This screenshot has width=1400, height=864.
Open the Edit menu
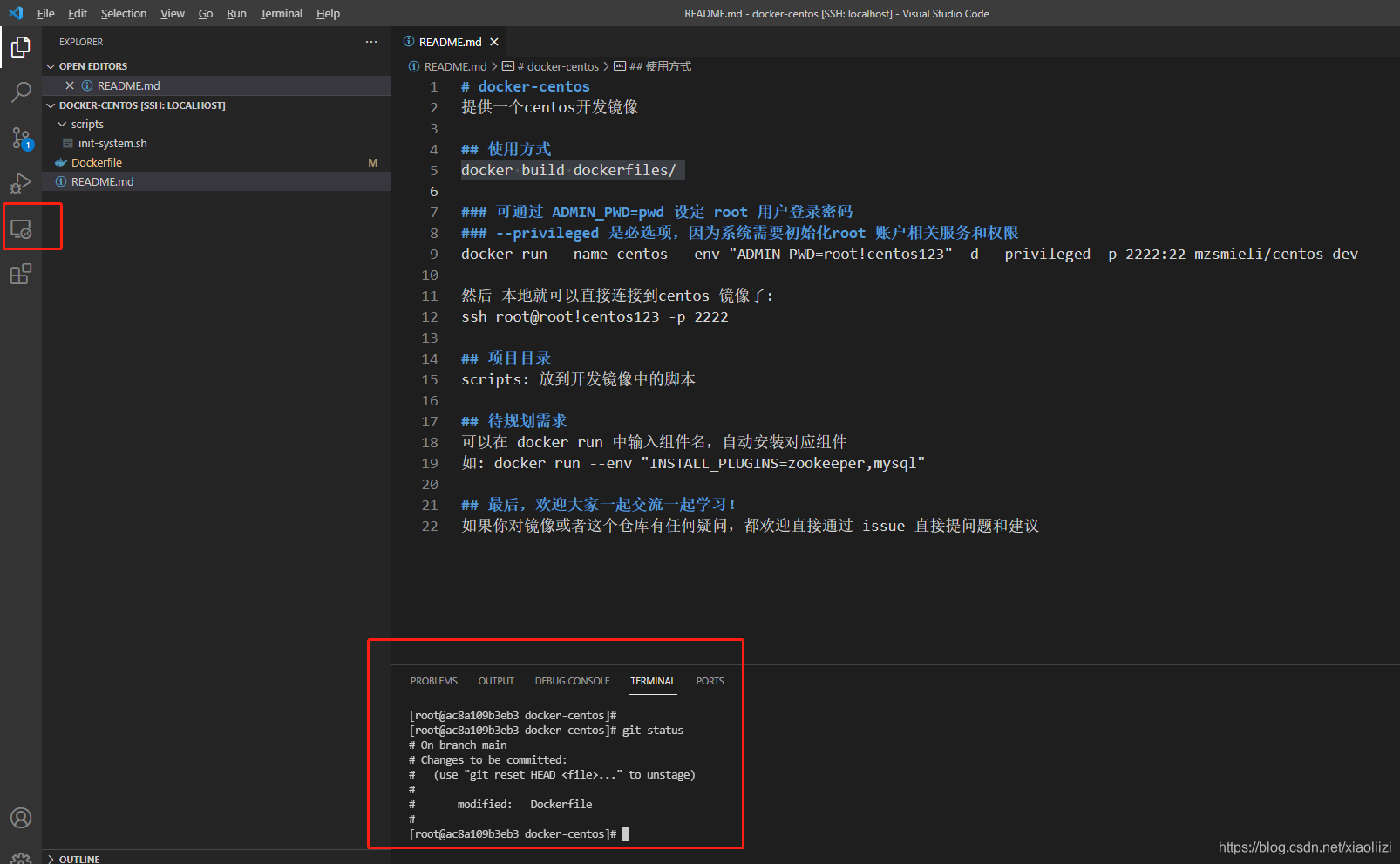(x=78, y=13)
